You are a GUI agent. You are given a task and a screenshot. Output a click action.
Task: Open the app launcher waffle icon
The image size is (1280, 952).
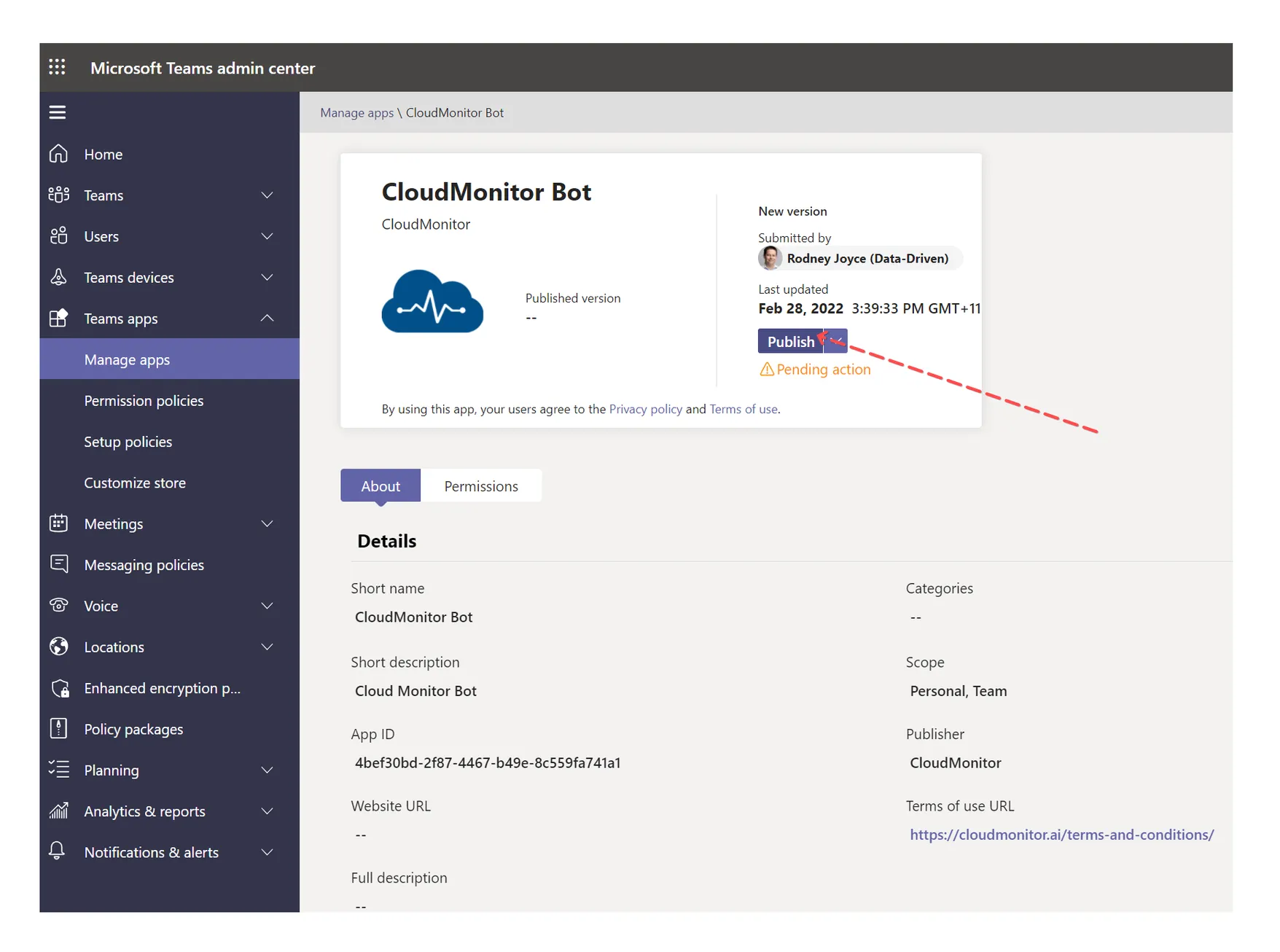57,67
